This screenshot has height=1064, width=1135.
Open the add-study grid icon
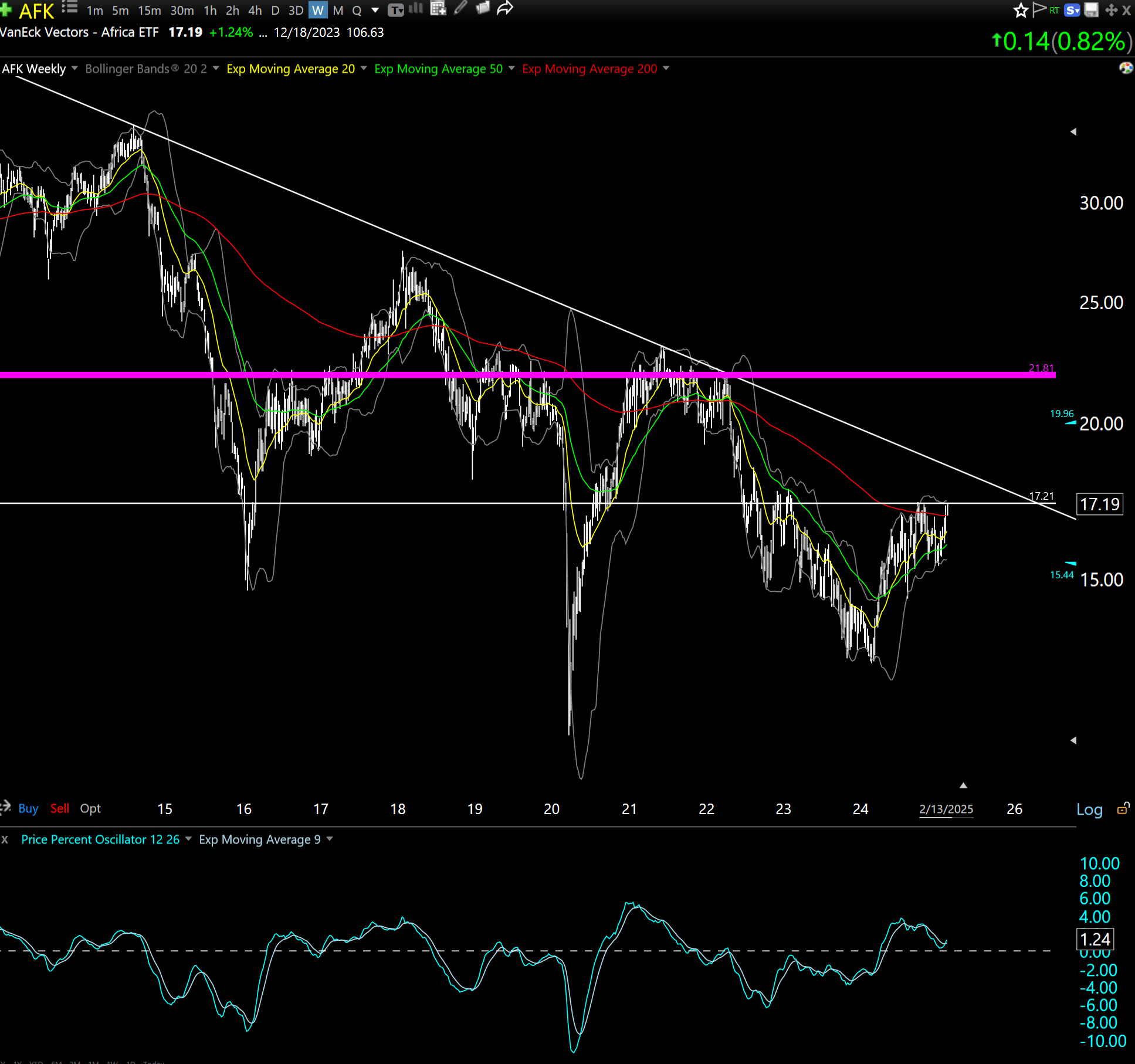pyautogui.click(x=437, y=8)
